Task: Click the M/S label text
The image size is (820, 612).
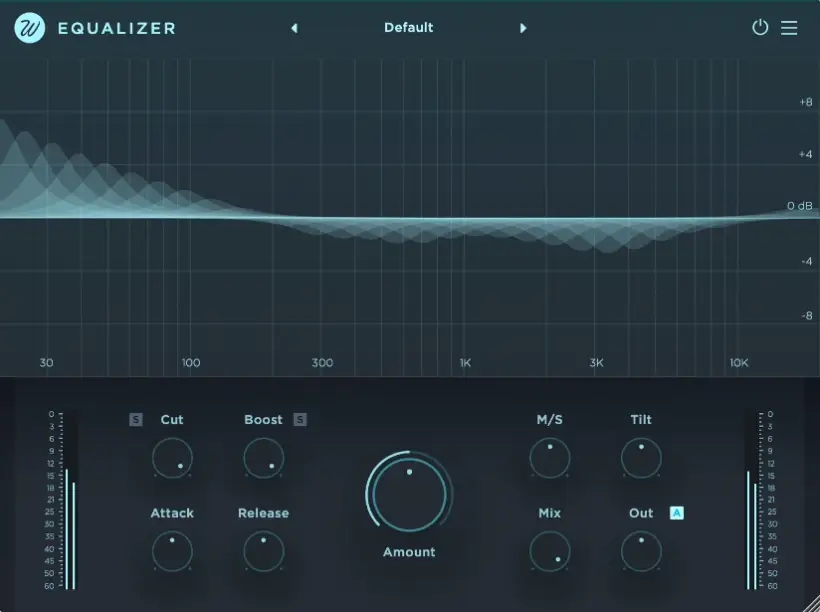Action: click(x=550, y=420)
